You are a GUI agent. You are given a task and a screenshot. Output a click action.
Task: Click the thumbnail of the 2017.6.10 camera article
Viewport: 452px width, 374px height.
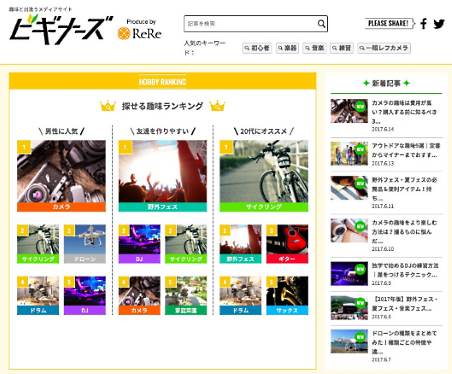click(349, 231)
